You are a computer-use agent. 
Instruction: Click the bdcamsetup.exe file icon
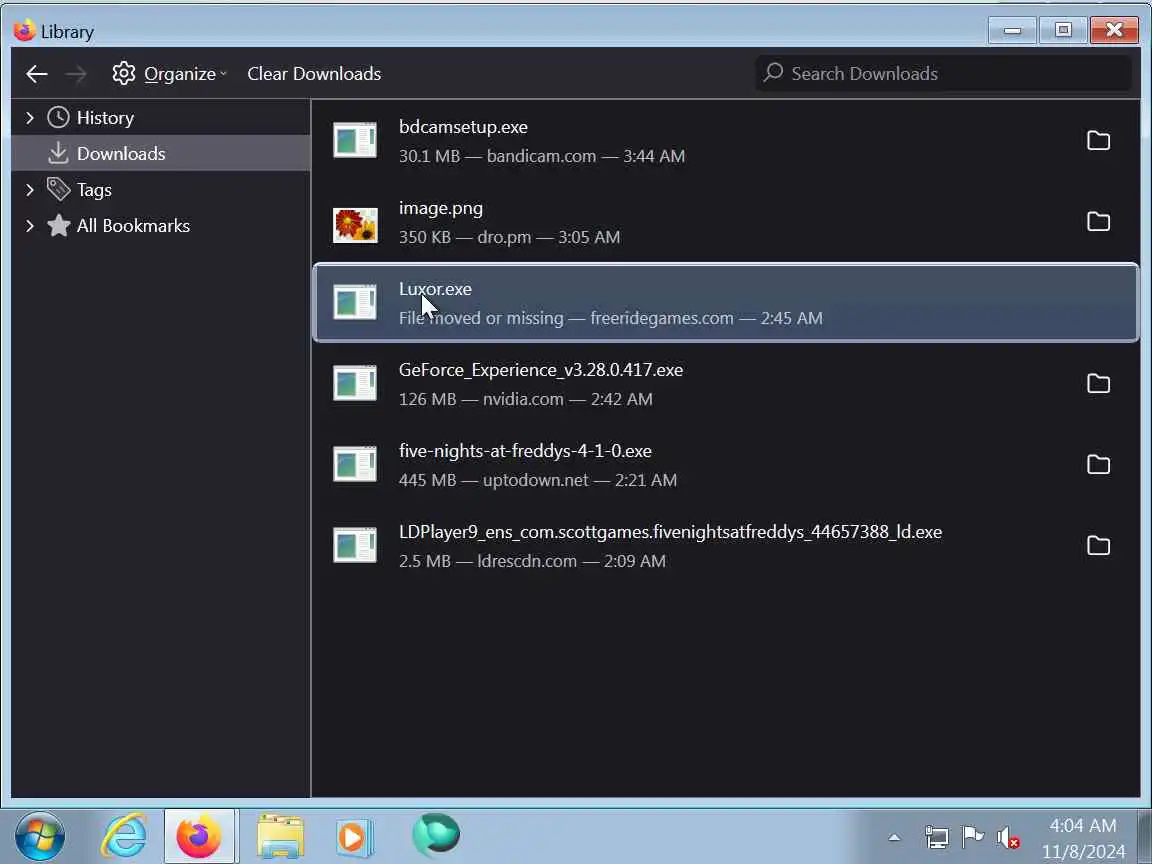(355, 140)
